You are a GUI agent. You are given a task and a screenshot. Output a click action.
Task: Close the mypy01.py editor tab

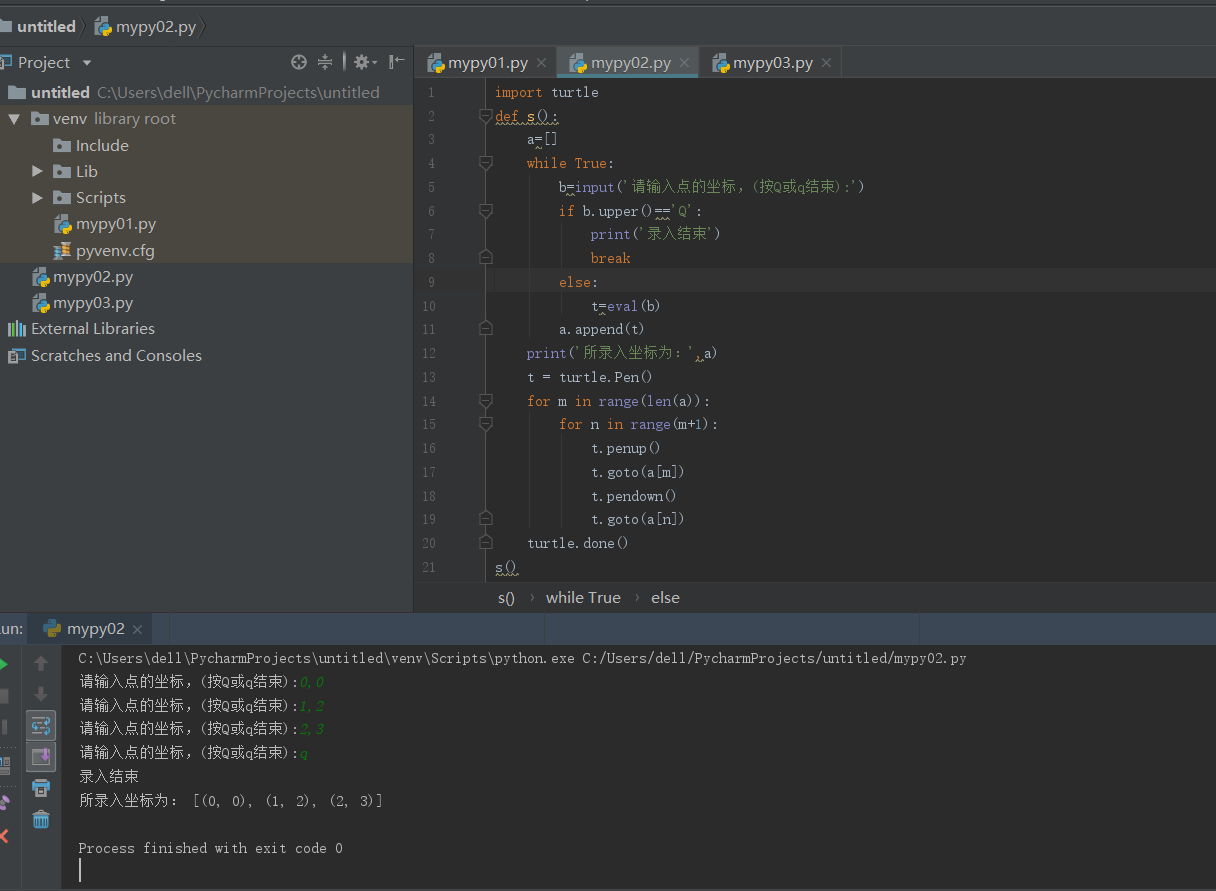click(x=542, y=63)
